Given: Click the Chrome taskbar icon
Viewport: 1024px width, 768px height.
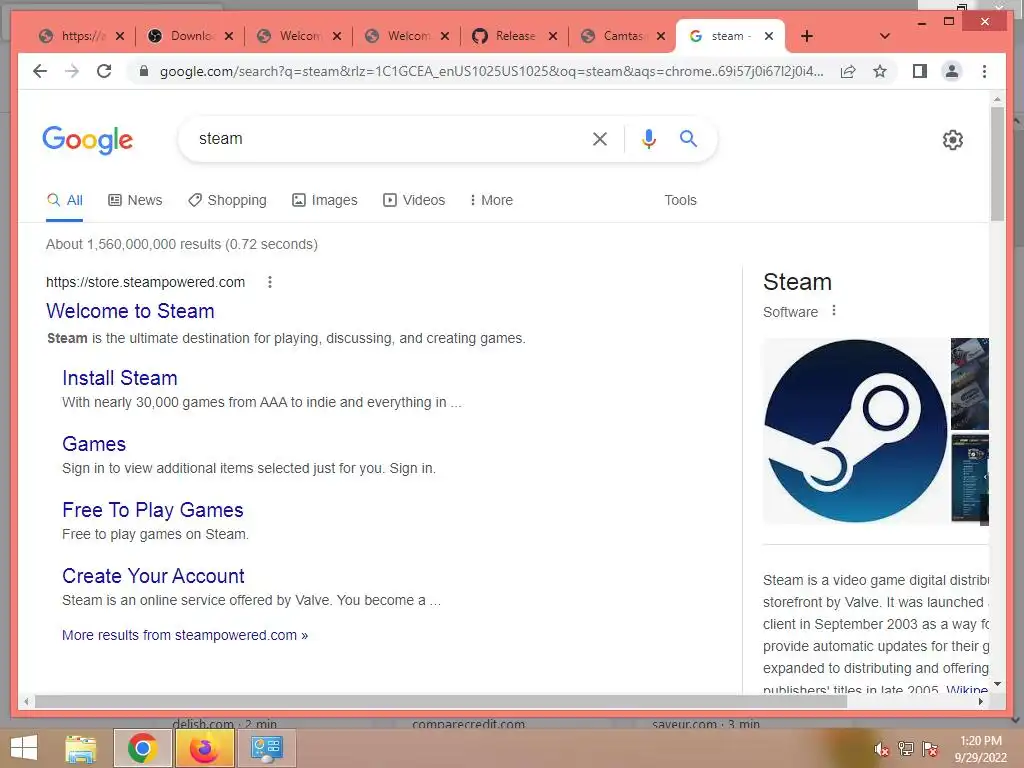Looking at the screenshot, I should [x=142, y=748].
